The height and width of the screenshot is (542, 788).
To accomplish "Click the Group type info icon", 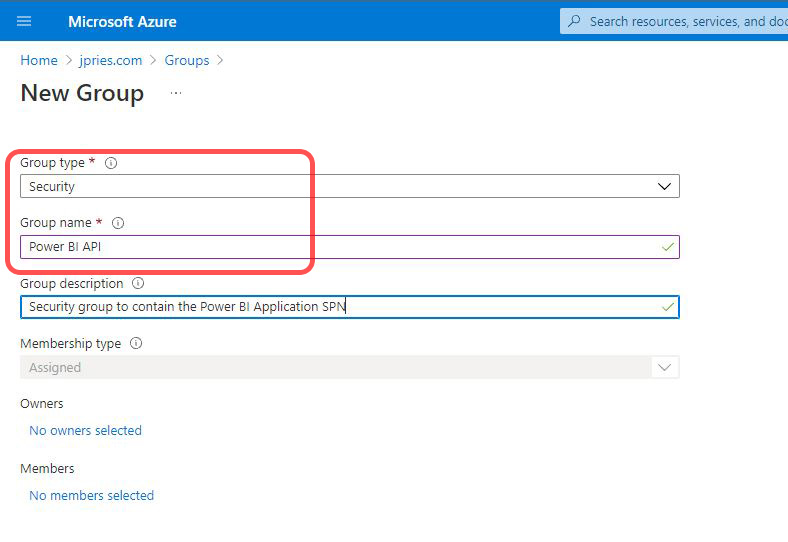I will [x=111, y=163].
